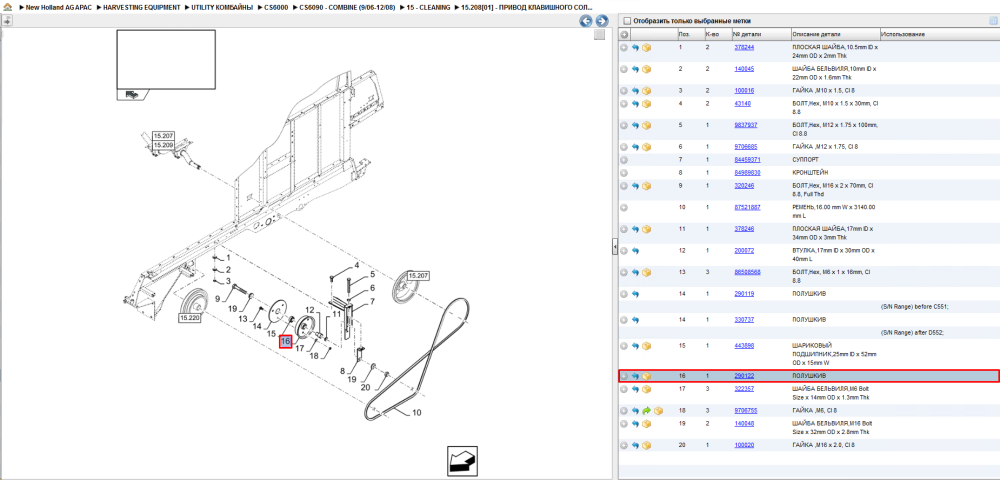Click the blue arrow icon for part 290119
The image size is (1000, 480).
click(x=635, y=294)
